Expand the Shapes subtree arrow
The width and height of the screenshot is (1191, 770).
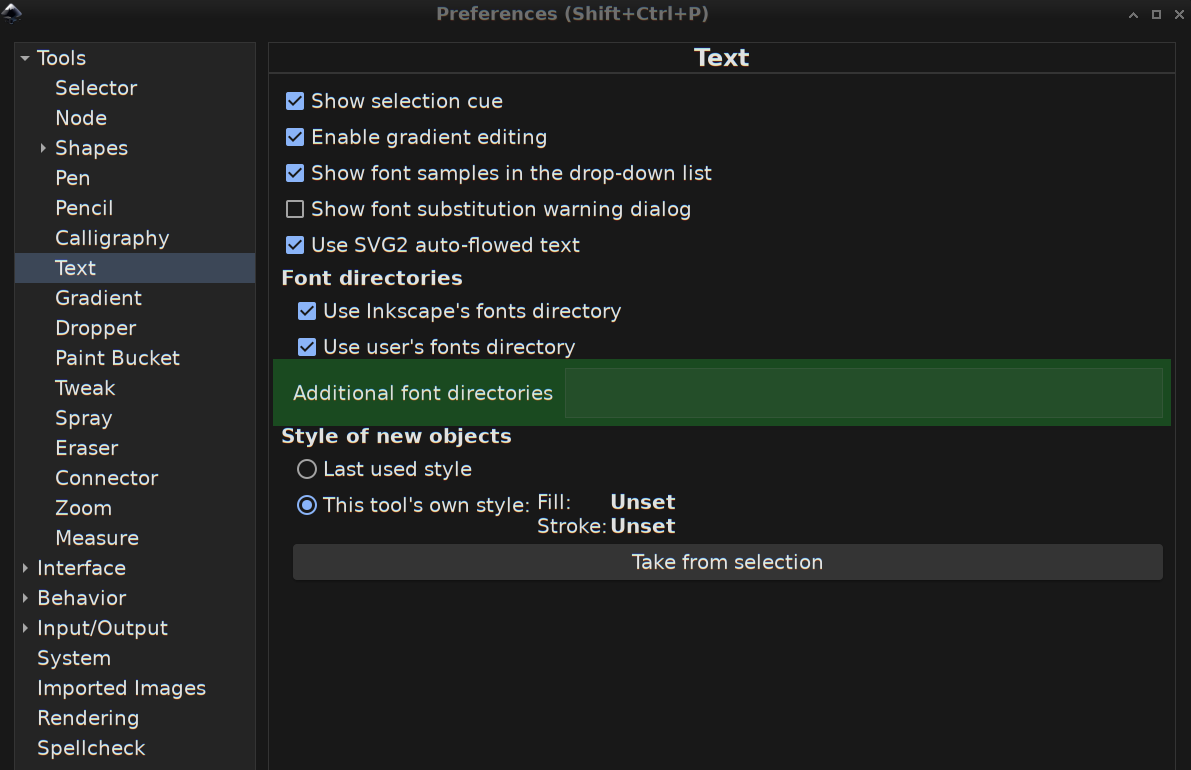(x=43, y=148)
